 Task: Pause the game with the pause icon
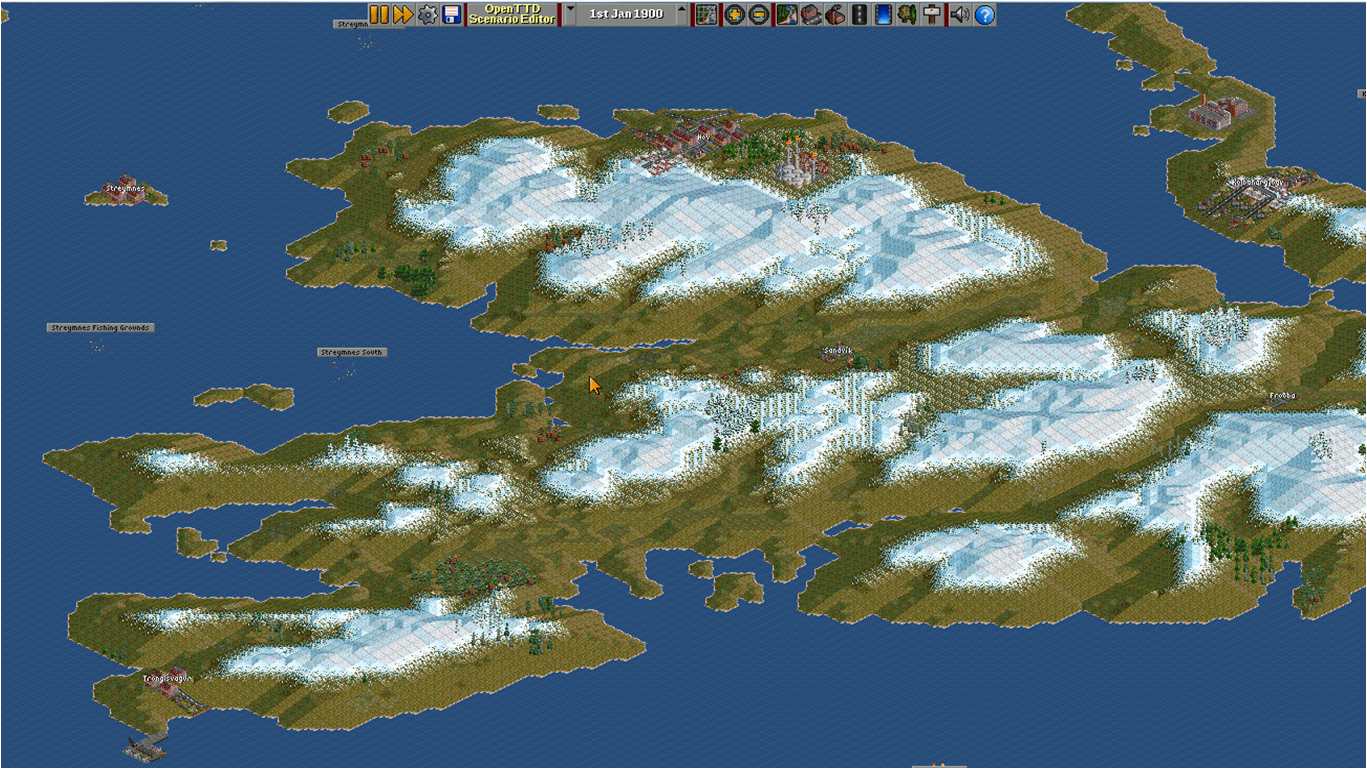pos(379,14)
